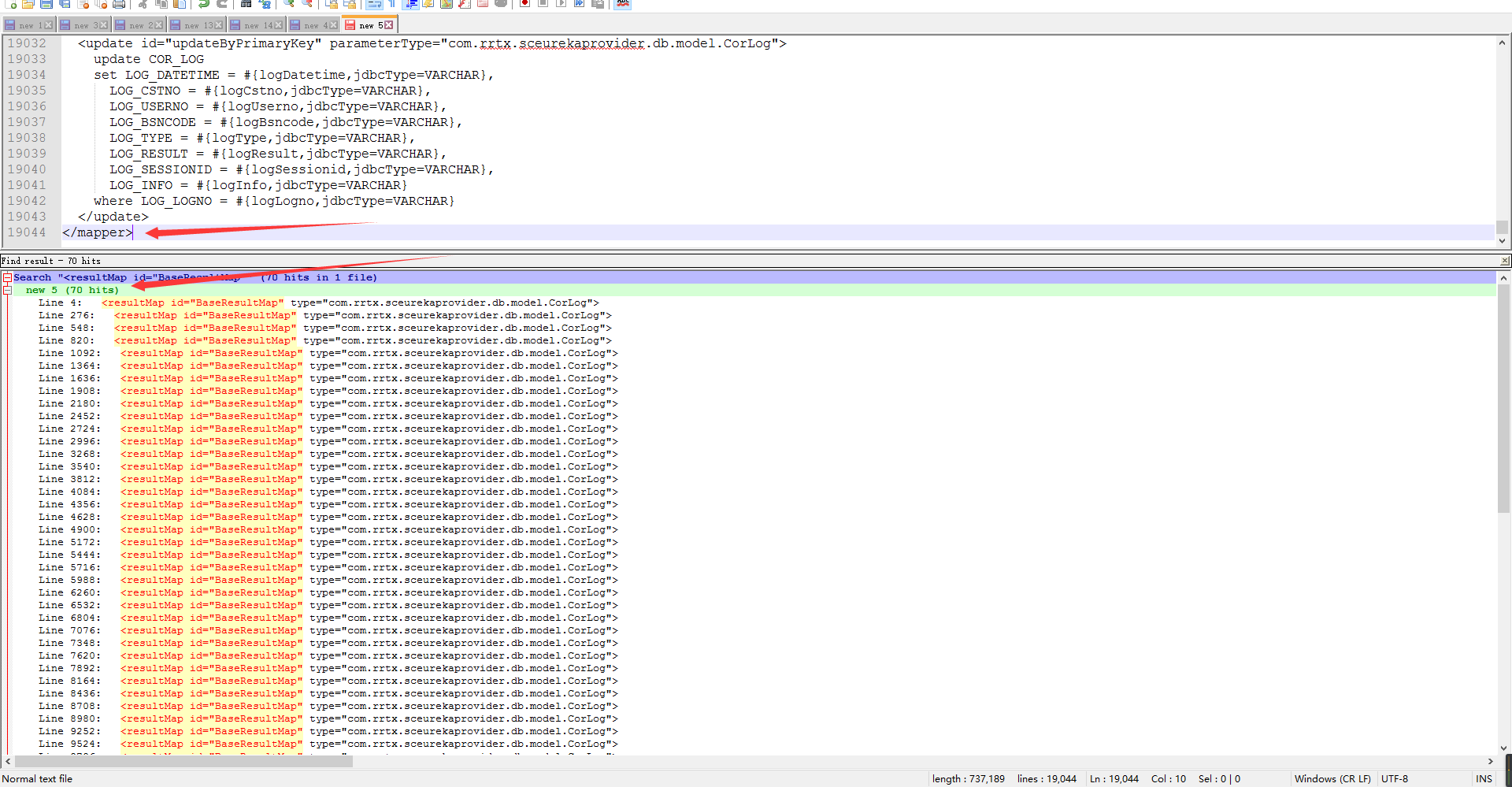
Task: Select the new 14 tab
Action: click(256, 25)
